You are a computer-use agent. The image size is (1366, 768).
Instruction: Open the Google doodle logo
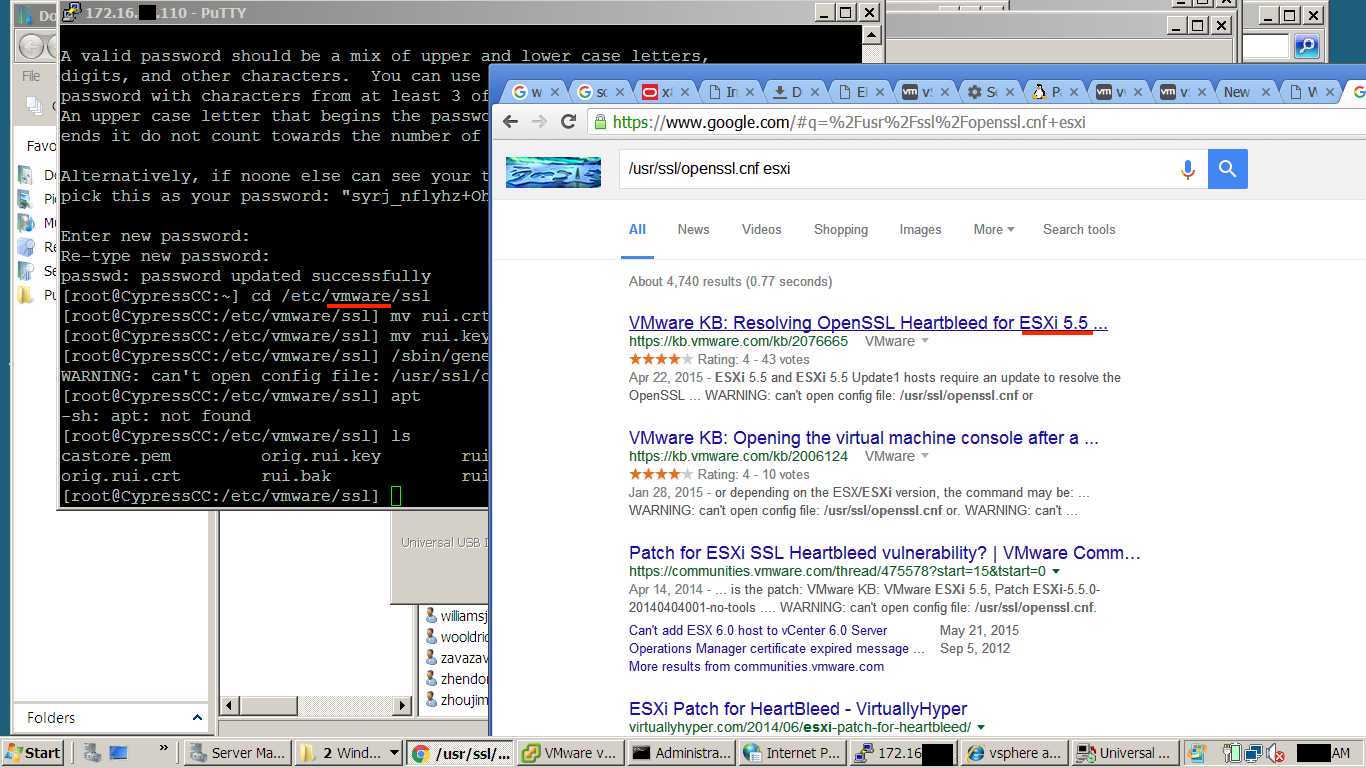(x=553, y=172)
